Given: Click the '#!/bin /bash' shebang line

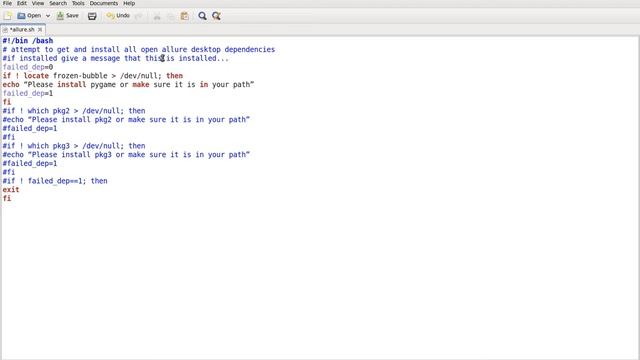Looking at the screenshot, I should tap(28, 41).
